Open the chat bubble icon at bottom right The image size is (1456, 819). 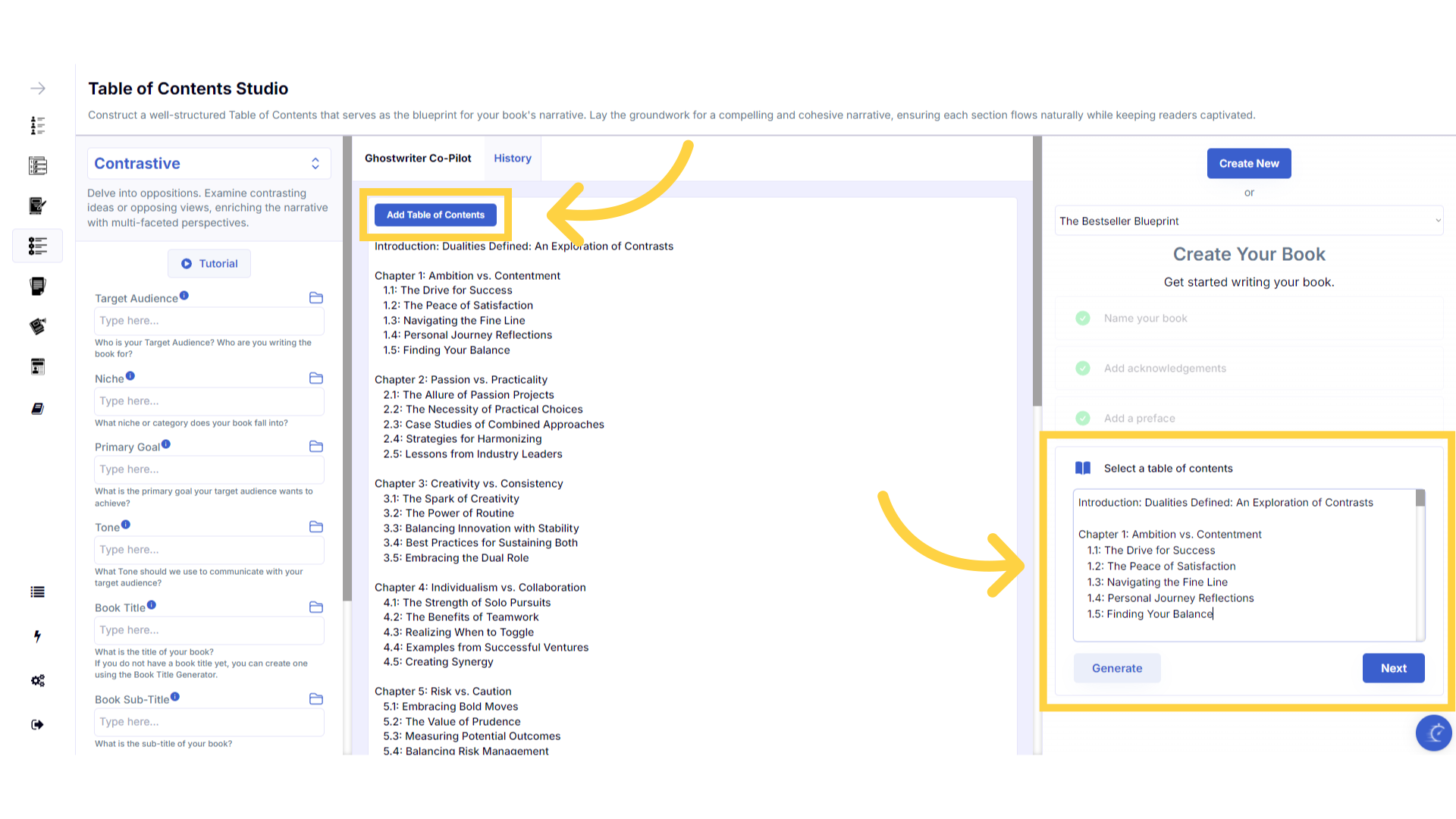pos(1433,733)
